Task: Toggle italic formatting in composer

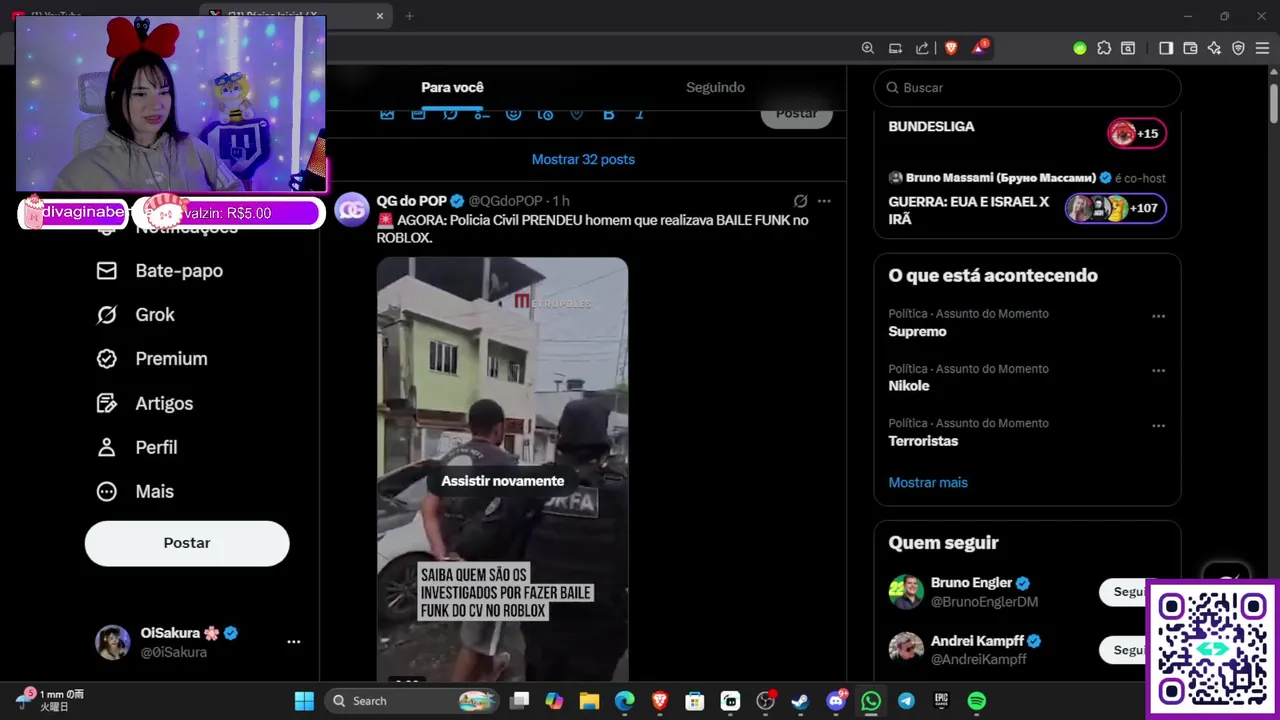Action: [640, 114]
